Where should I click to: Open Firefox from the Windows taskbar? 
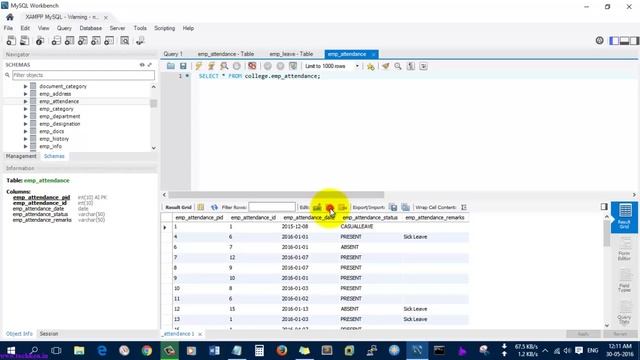click(x=282, y=351)
